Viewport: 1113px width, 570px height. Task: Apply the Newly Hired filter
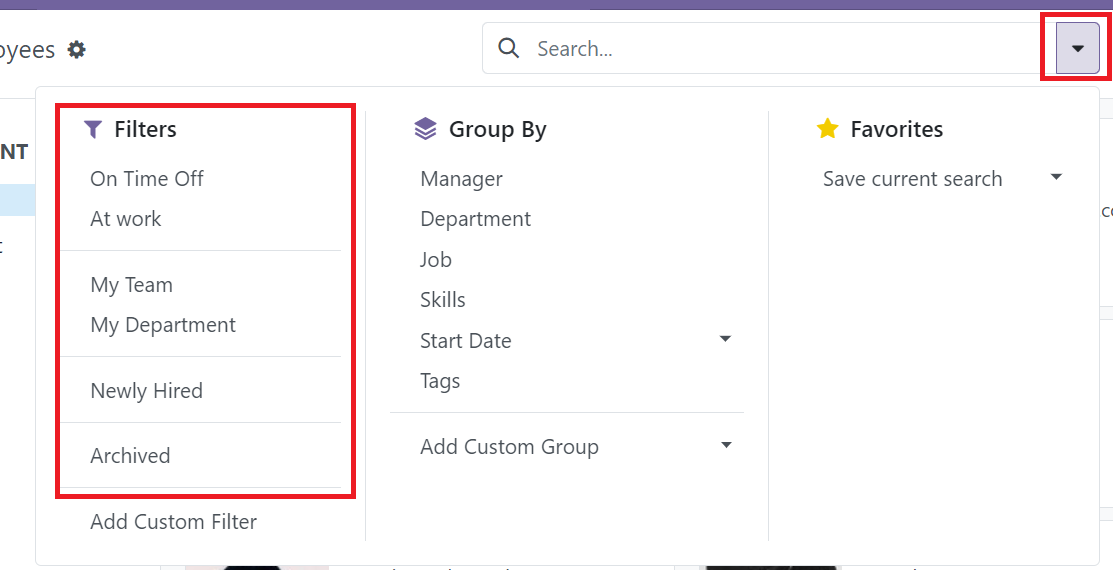147,391
